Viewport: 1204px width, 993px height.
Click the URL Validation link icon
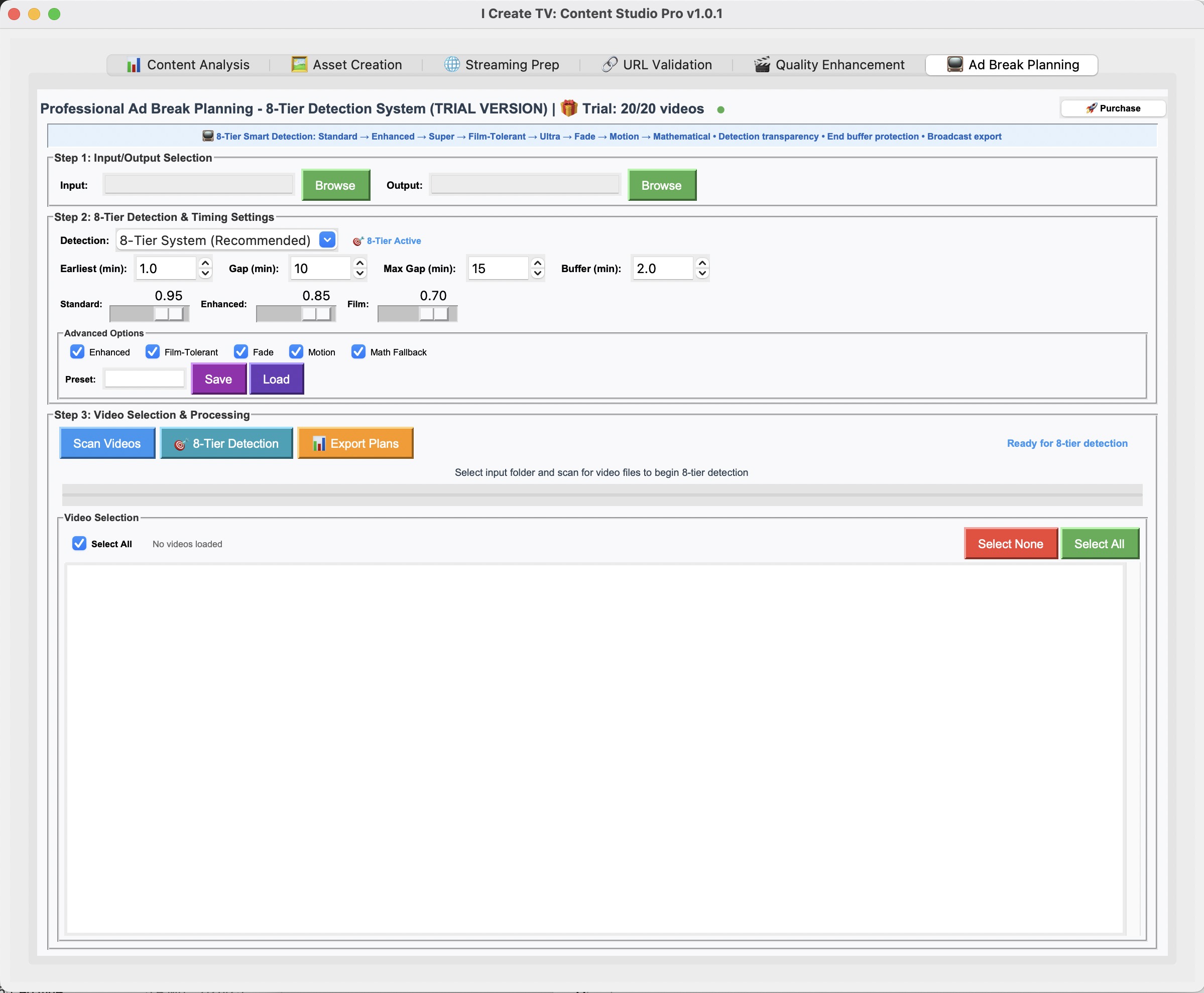(610, 65)
